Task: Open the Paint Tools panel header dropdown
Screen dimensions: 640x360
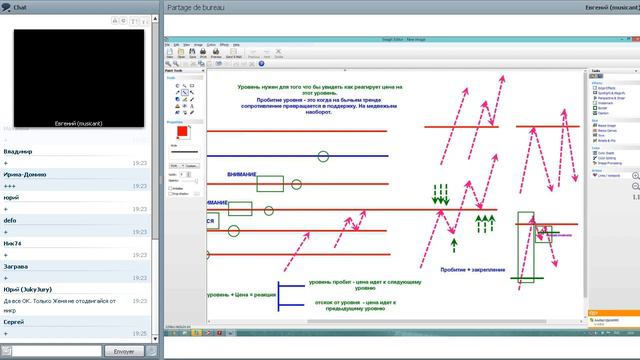Action: pos(203,71)
